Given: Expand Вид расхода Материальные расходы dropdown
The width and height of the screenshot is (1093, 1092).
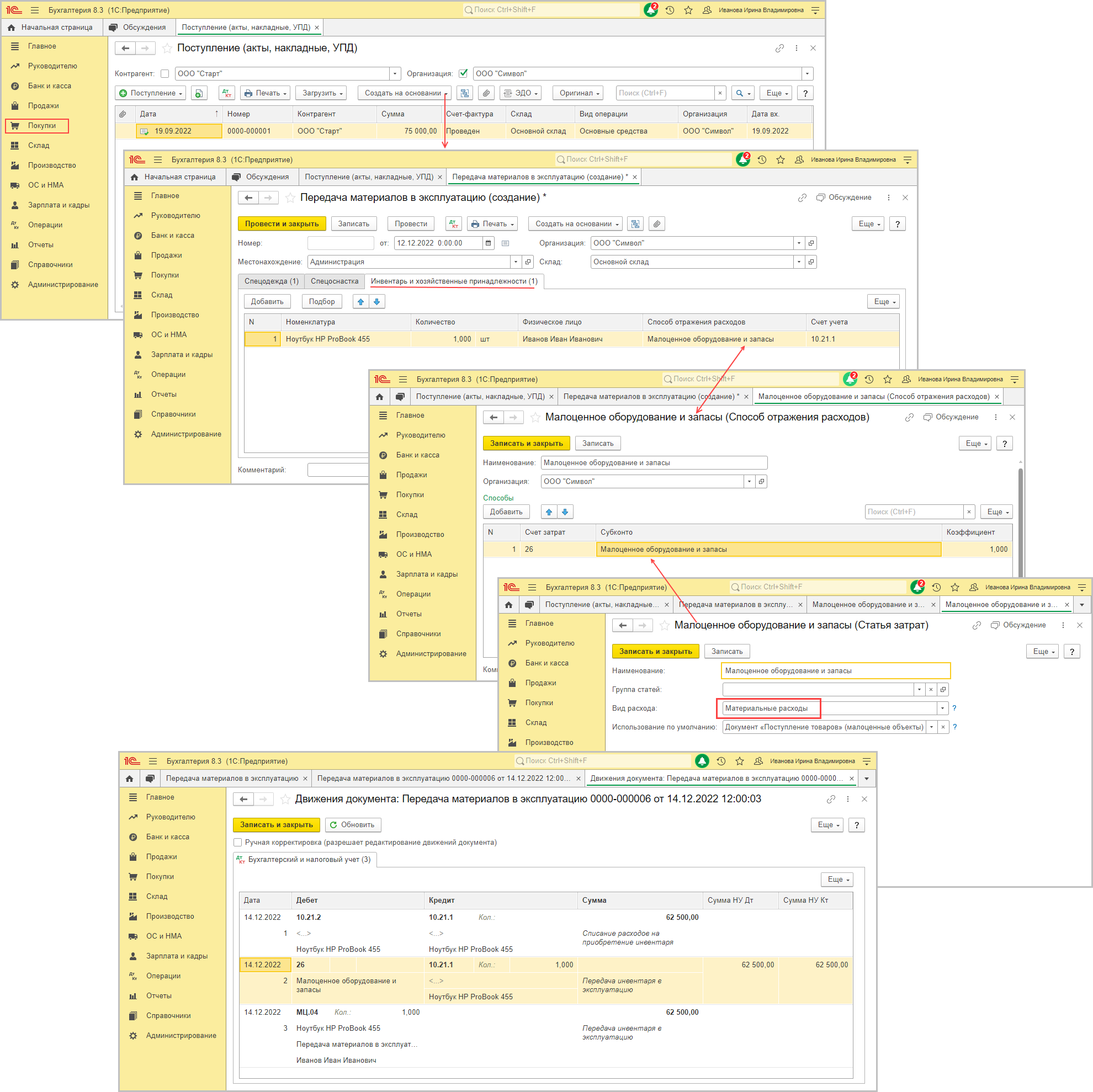Looking at the screenshot, I should pyautogui.click(x=942, y=708).
